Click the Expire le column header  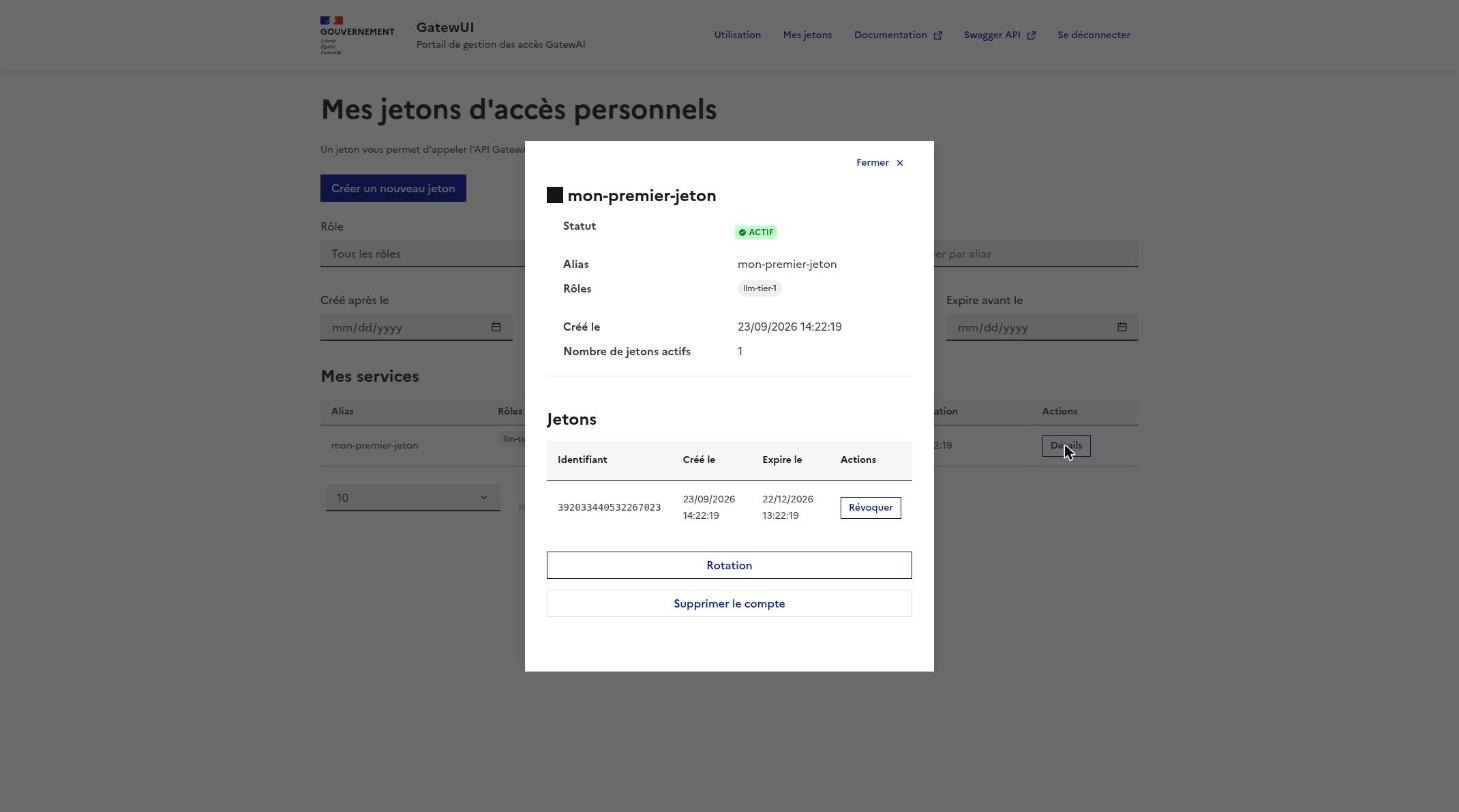(782, 460)
